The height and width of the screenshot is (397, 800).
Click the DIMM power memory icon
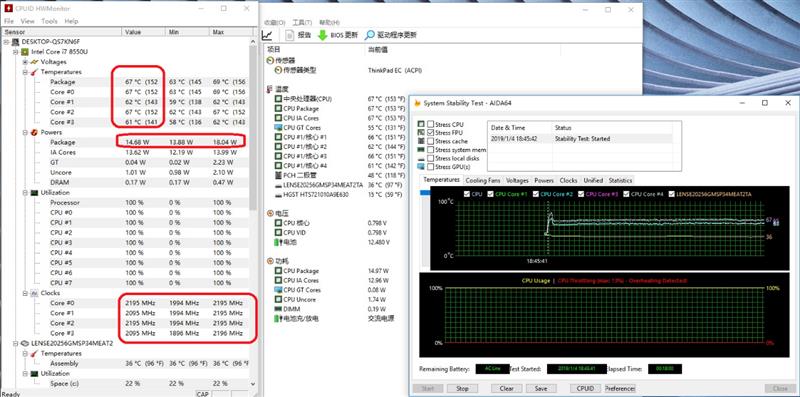[x=278, y=309]
